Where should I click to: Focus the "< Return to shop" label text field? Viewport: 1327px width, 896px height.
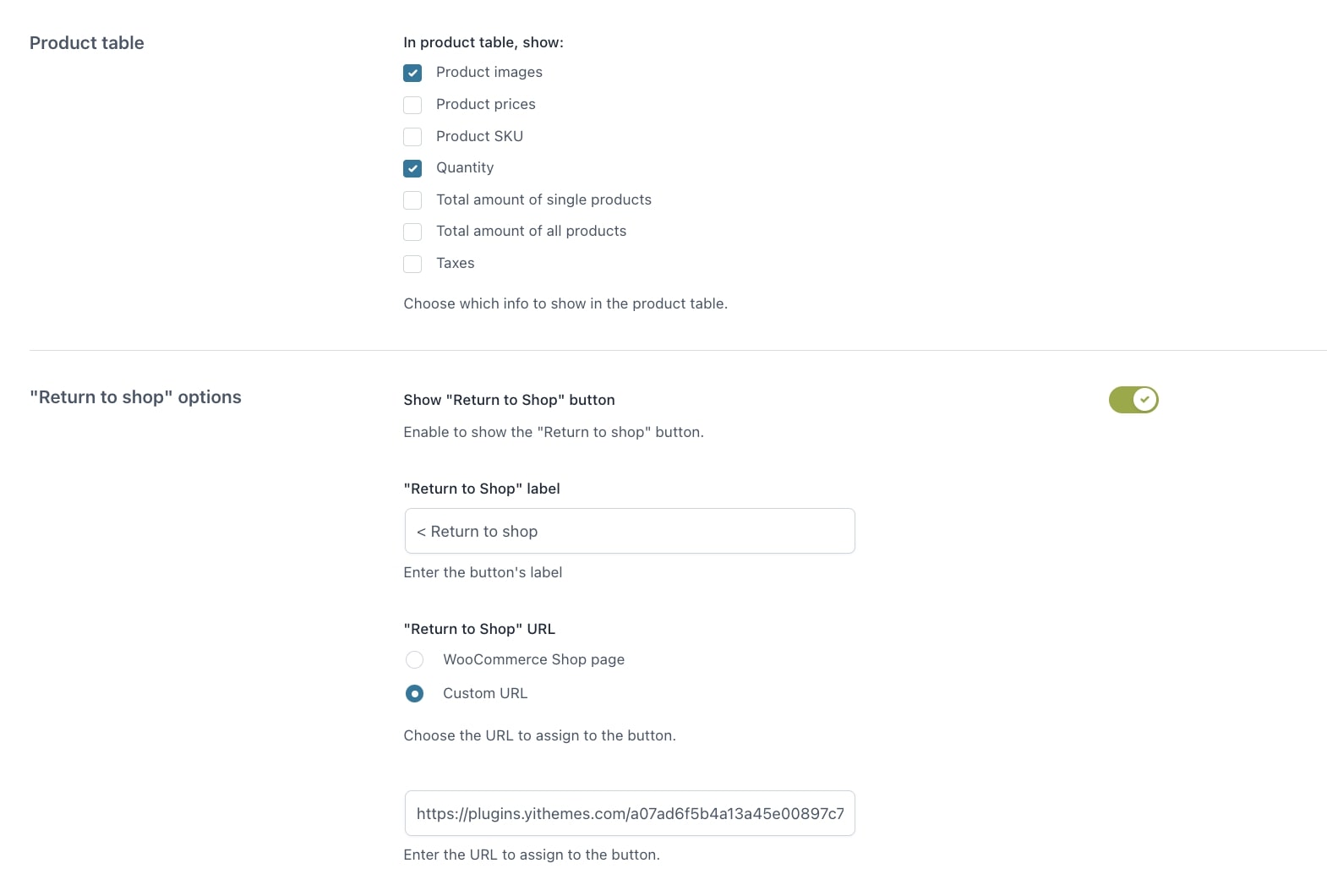[630, 531]
